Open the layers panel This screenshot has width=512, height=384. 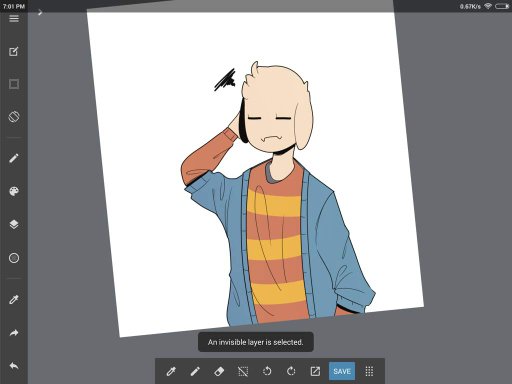(14, 224)
